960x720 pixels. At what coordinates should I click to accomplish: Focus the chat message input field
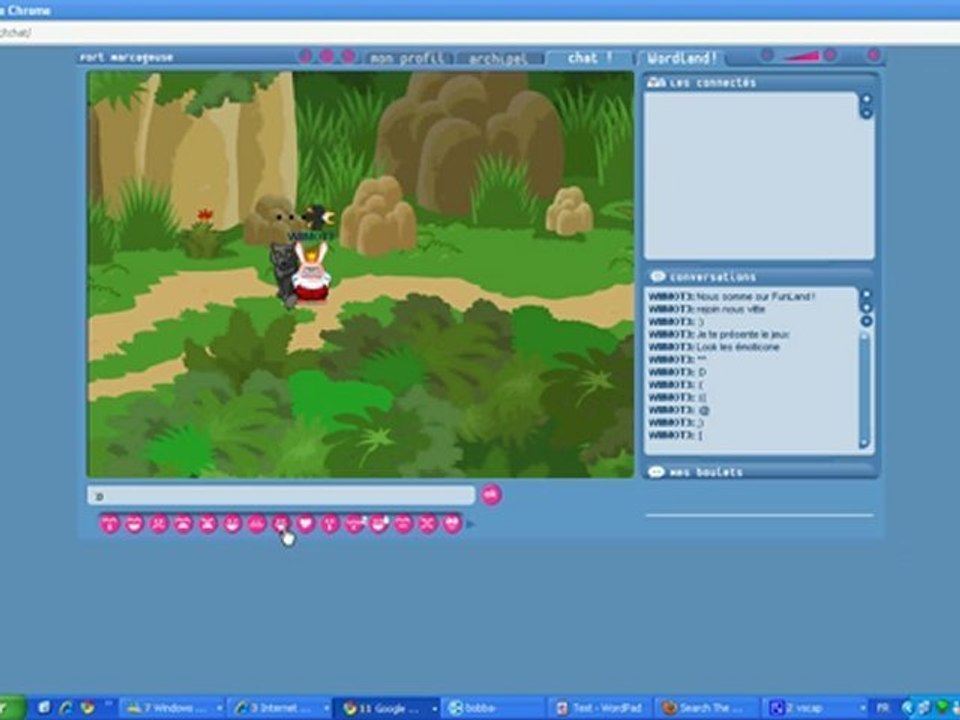pyautogui.click(x=281, y=496)
